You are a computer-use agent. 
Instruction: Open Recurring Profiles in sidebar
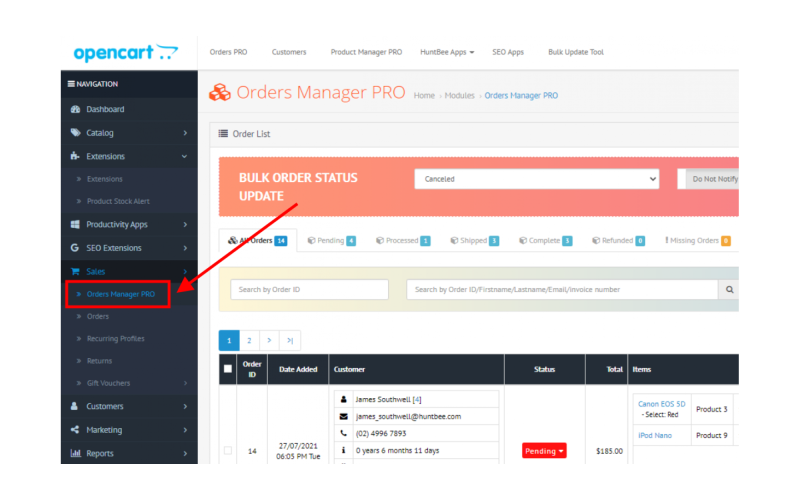[x=115, y=339]
